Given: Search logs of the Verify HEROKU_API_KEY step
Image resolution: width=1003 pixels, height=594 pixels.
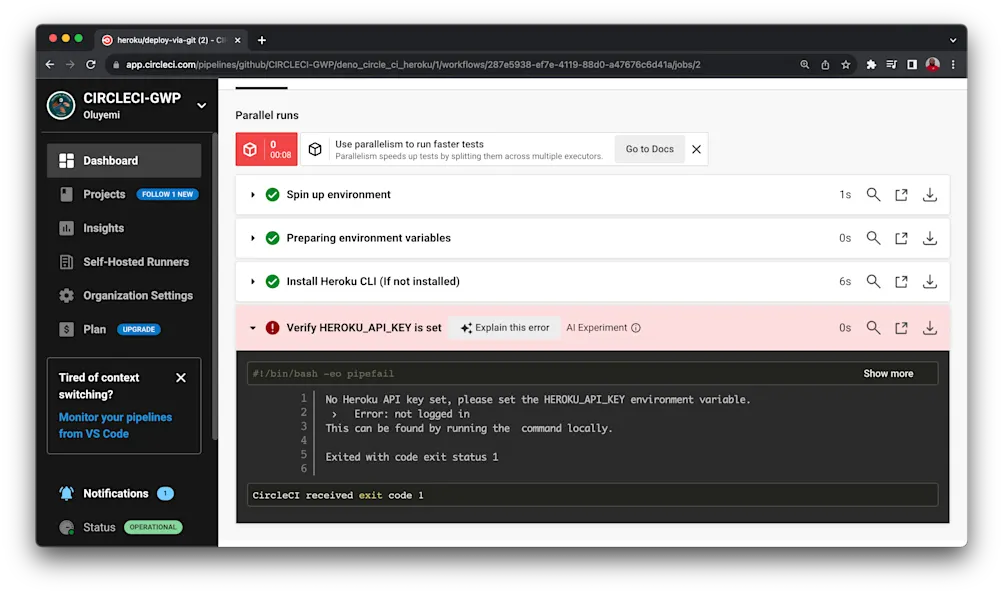Looking at the screenshot, I should coord(873,327).
